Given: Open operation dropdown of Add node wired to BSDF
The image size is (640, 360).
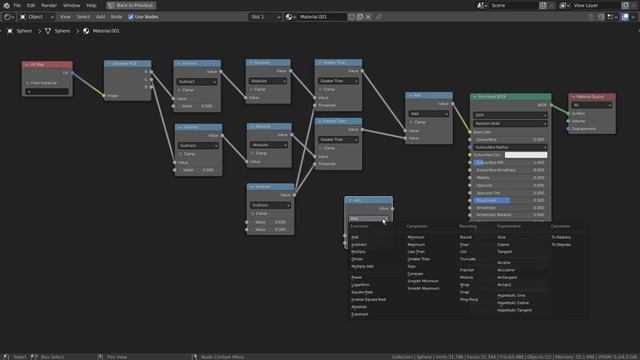Looking at the screenshot, I should coord(429,114).
